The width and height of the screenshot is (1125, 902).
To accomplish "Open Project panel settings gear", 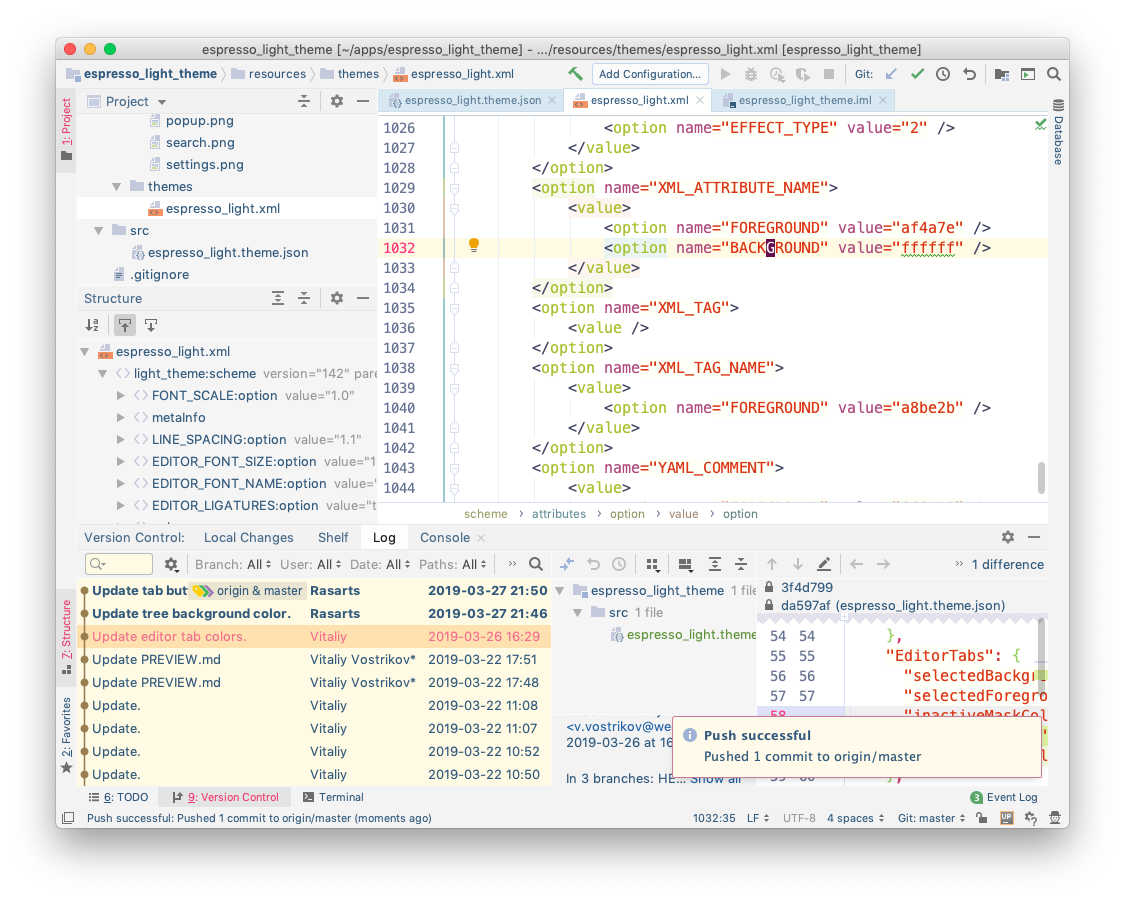I will (x=336, y=101).
